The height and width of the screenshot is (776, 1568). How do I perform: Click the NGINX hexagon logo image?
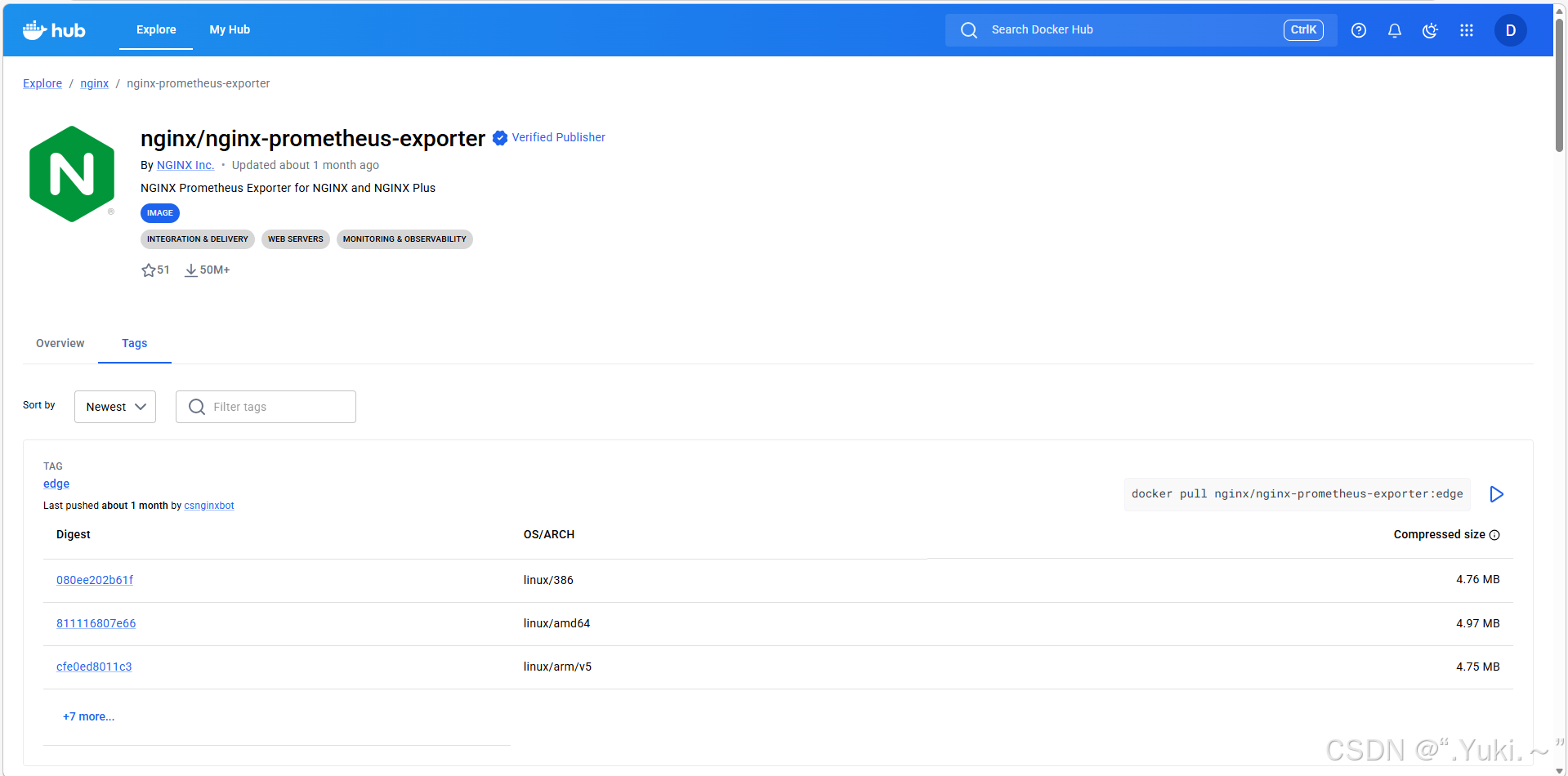click(x=72, y=174)
